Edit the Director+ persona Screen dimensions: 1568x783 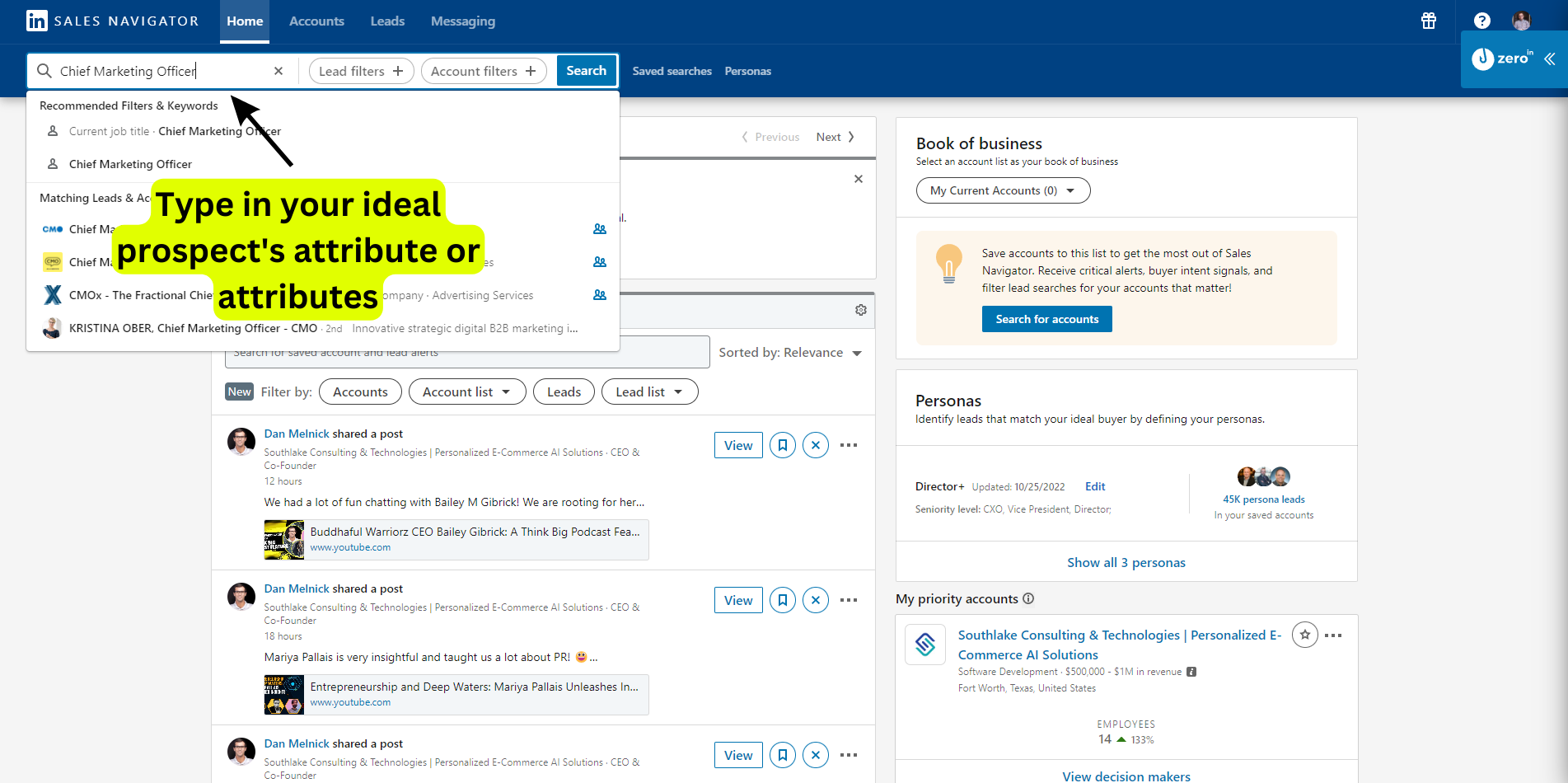click(x=1095, y=486)
